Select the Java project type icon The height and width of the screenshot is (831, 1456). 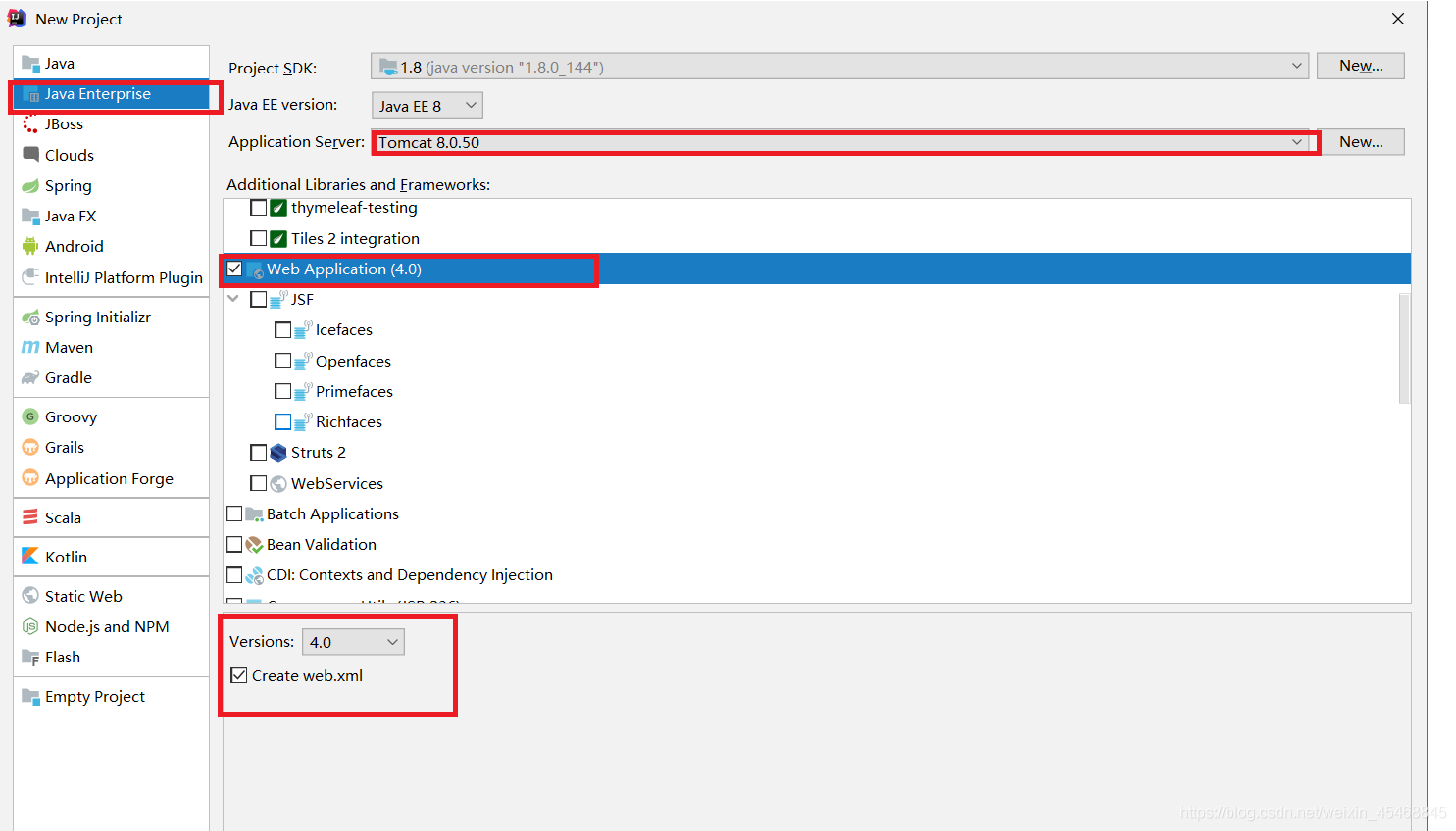(30, 64)
